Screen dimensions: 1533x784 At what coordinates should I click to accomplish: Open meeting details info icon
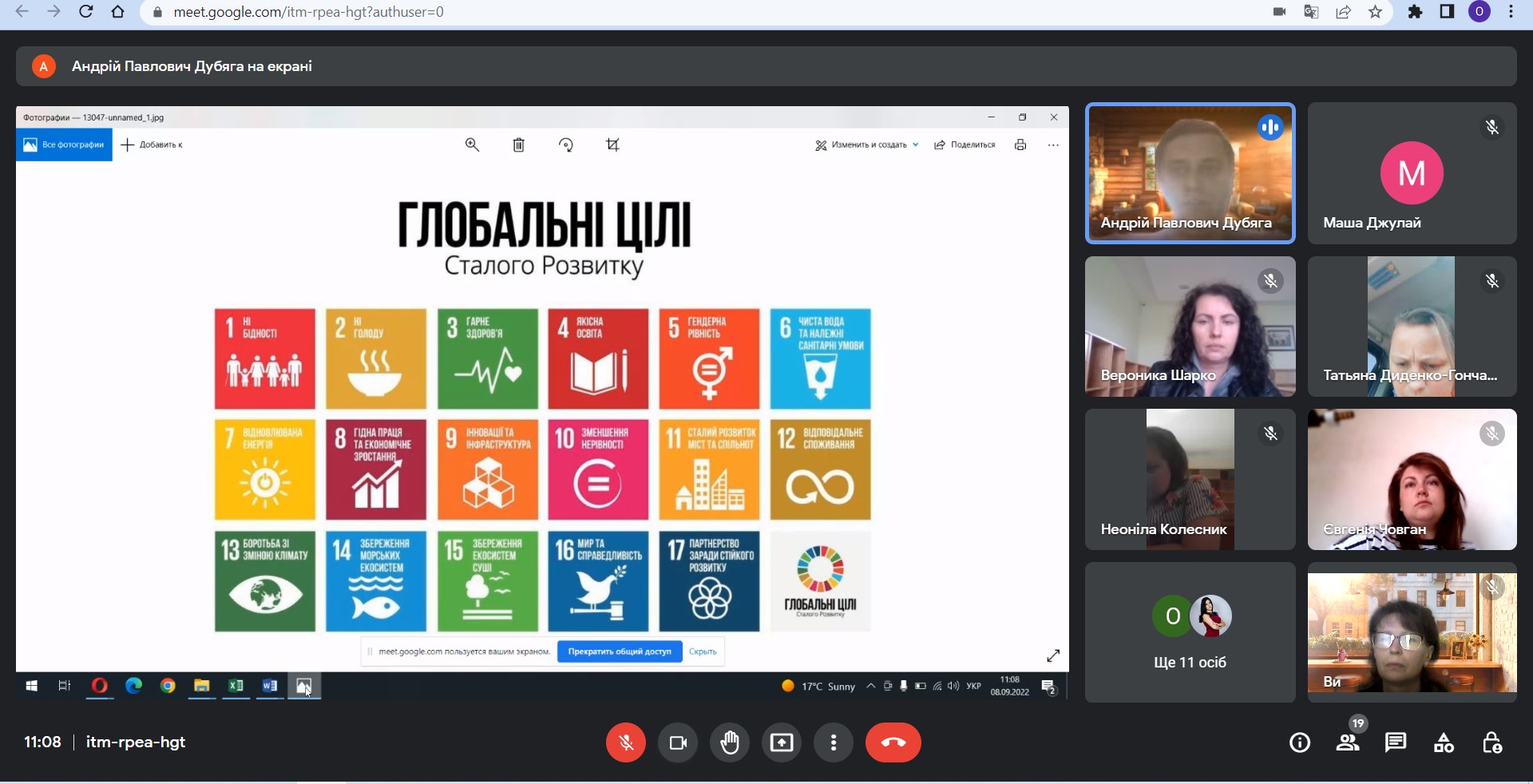point(1300,743)
